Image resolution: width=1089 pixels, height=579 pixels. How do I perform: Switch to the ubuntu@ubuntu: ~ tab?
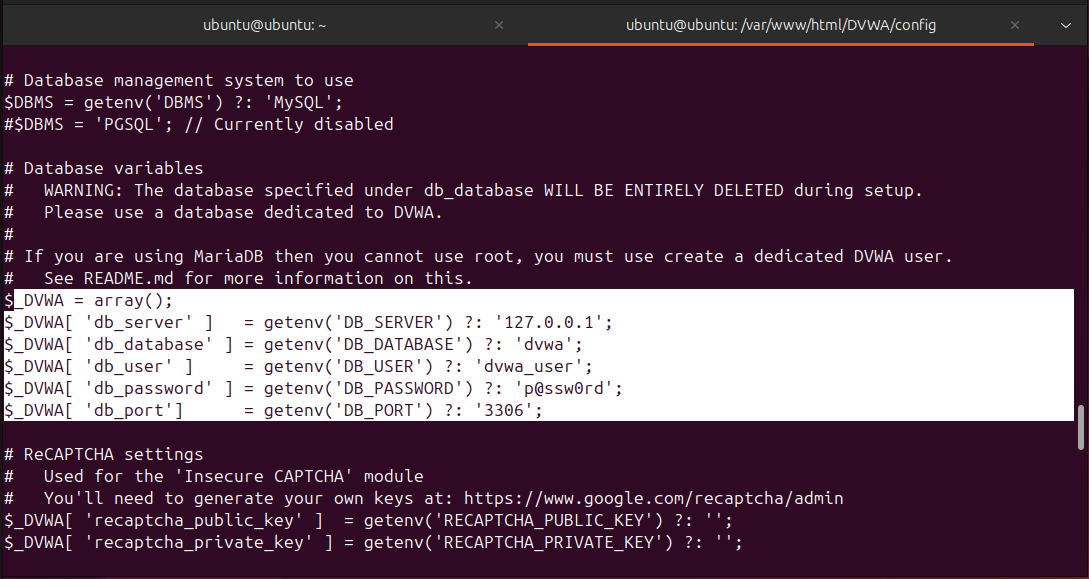pyautogui.click(x=265, y=25)
